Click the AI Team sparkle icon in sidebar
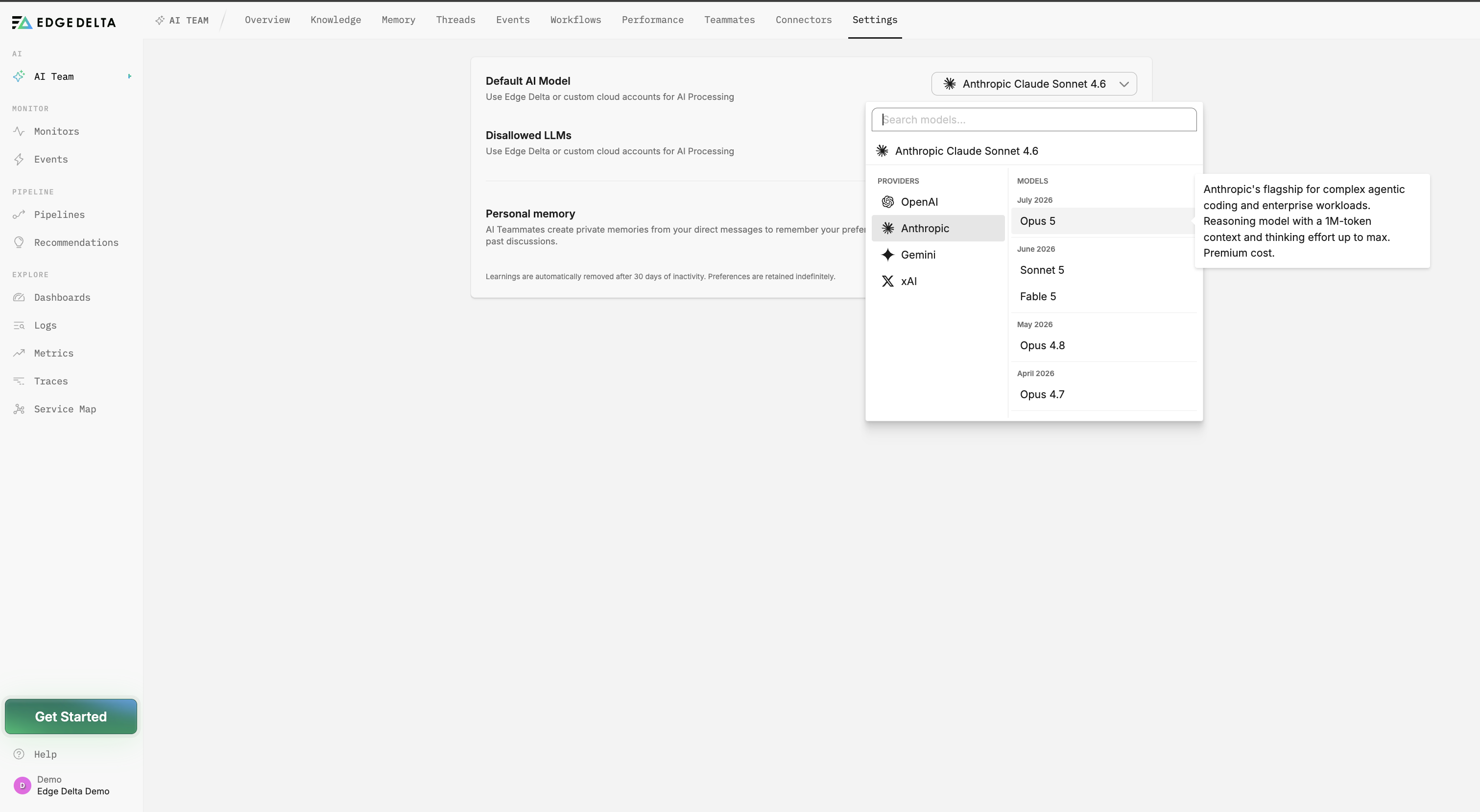 point(19,76)
